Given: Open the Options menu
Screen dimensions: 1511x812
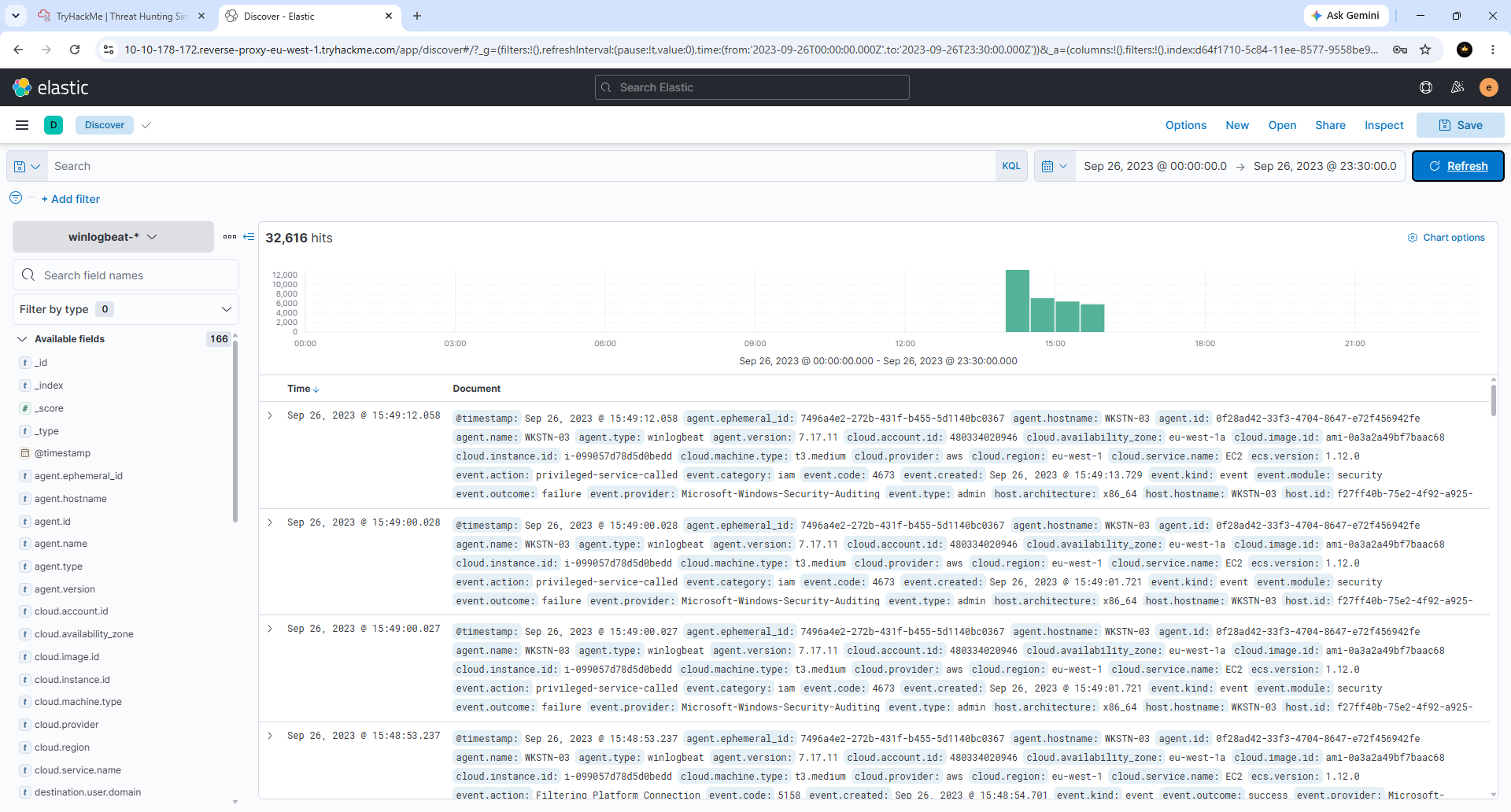Looking at the screenshot, I should pyautogui.click(x=1185, y=125).
